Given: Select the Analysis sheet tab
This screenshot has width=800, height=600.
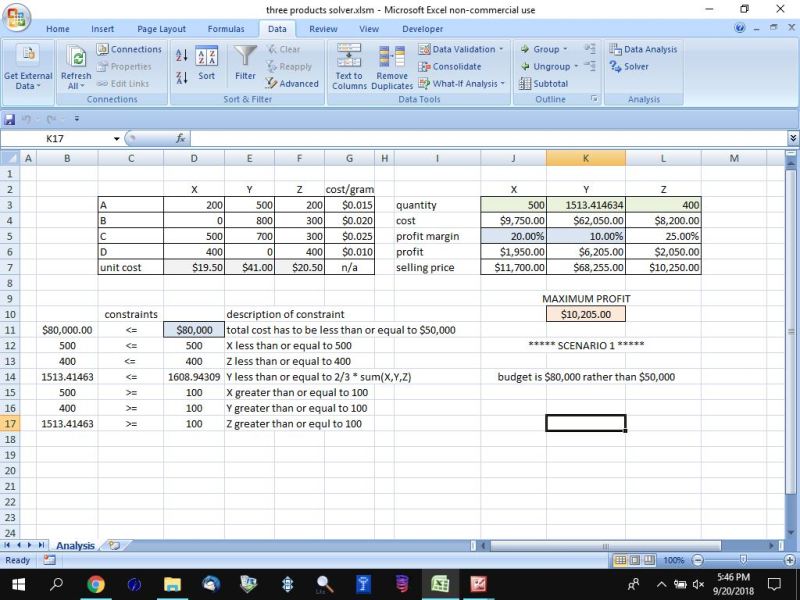Looking at the screenshot, I should (x=75, y=545).
